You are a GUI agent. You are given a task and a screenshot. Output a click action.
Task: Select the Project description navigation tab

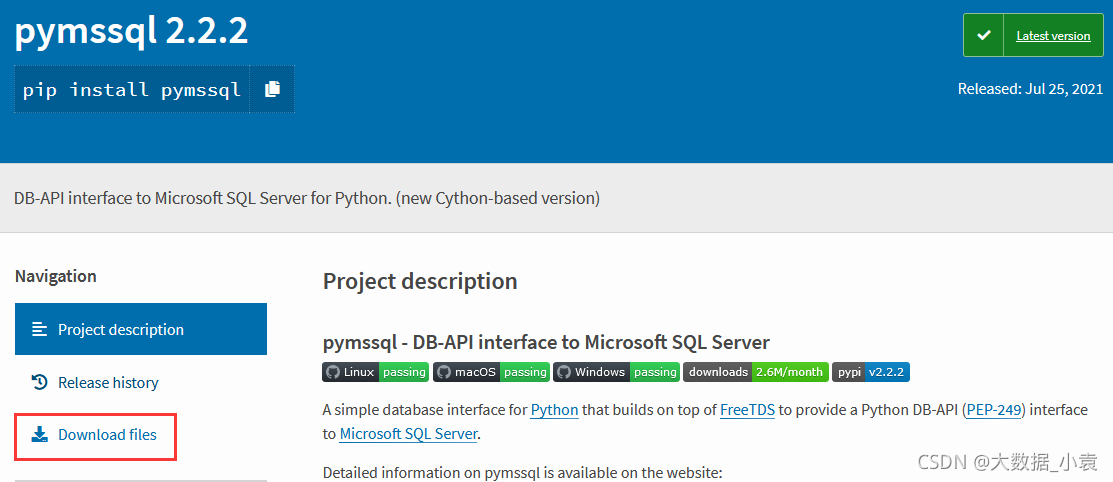[x=141, y=329]
